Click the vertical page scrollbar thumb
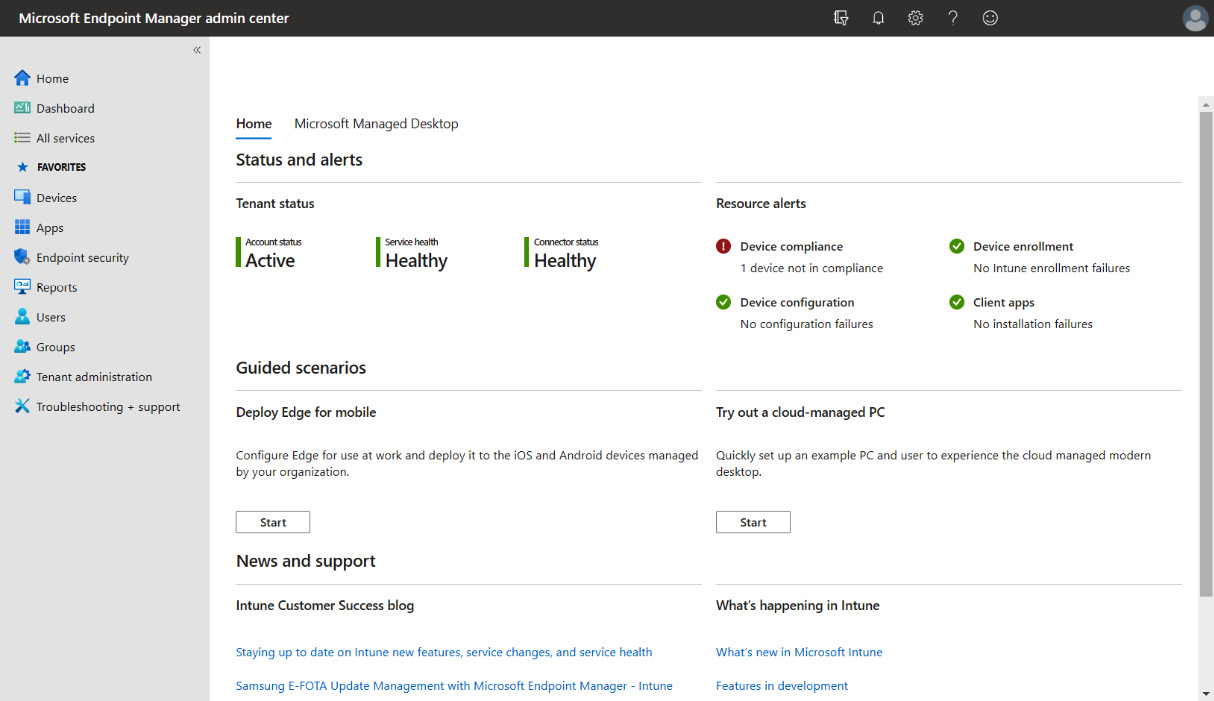Screen dimensions: 1214x701 [1206, 355]
